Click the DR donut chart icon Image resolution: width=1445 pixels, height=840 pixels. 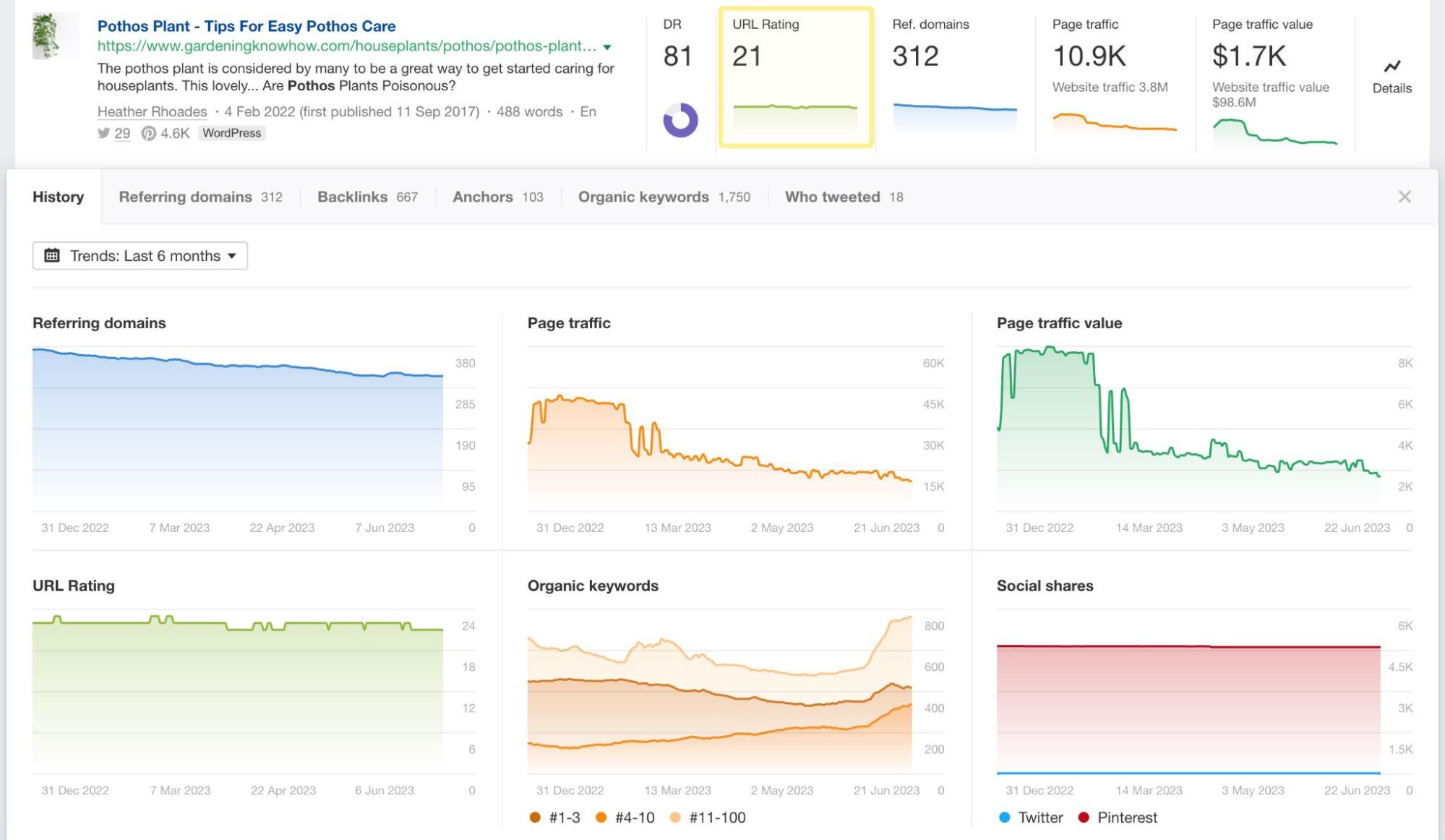click(680, 121)
